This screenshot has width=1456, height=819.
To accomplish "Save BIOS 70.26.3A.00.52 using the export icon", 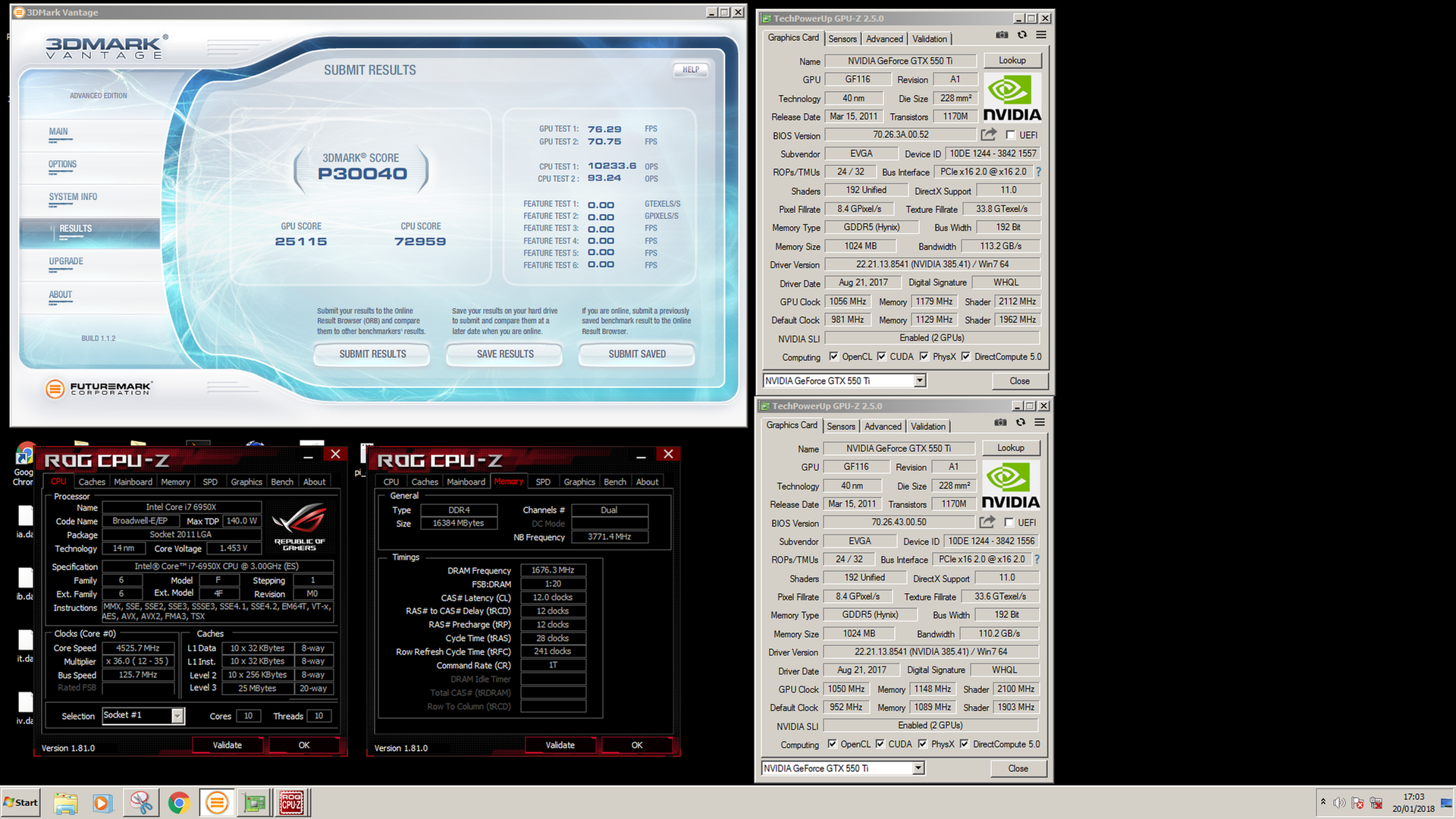I will pos(988,134).
